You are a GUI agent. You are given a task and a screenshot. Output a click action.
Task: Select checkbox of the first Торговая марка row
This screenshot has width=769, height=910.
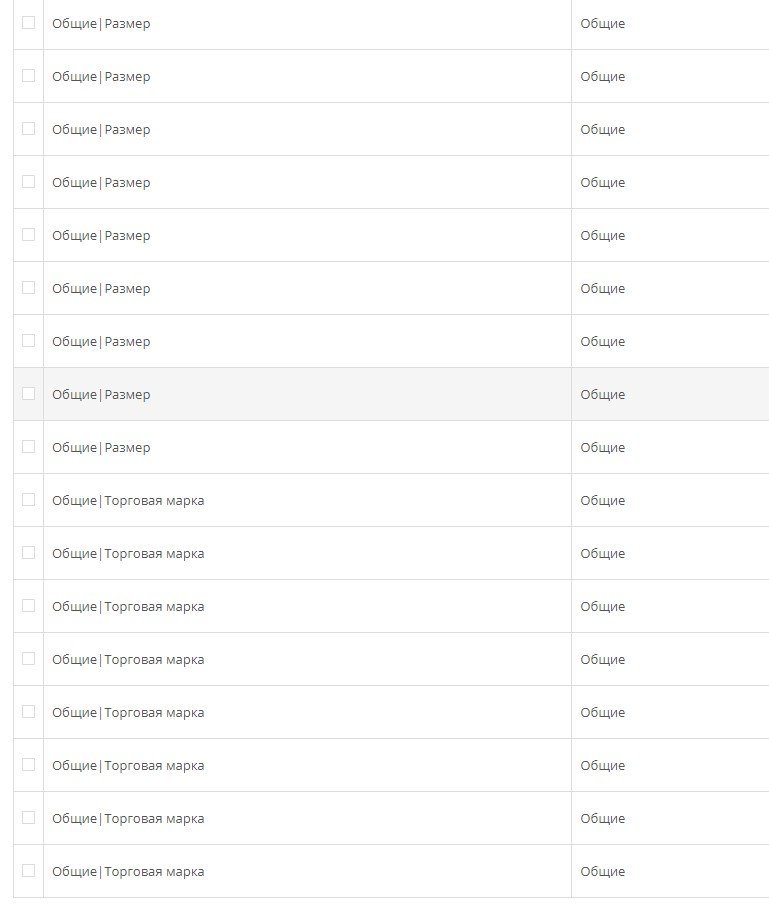(28, 500)
